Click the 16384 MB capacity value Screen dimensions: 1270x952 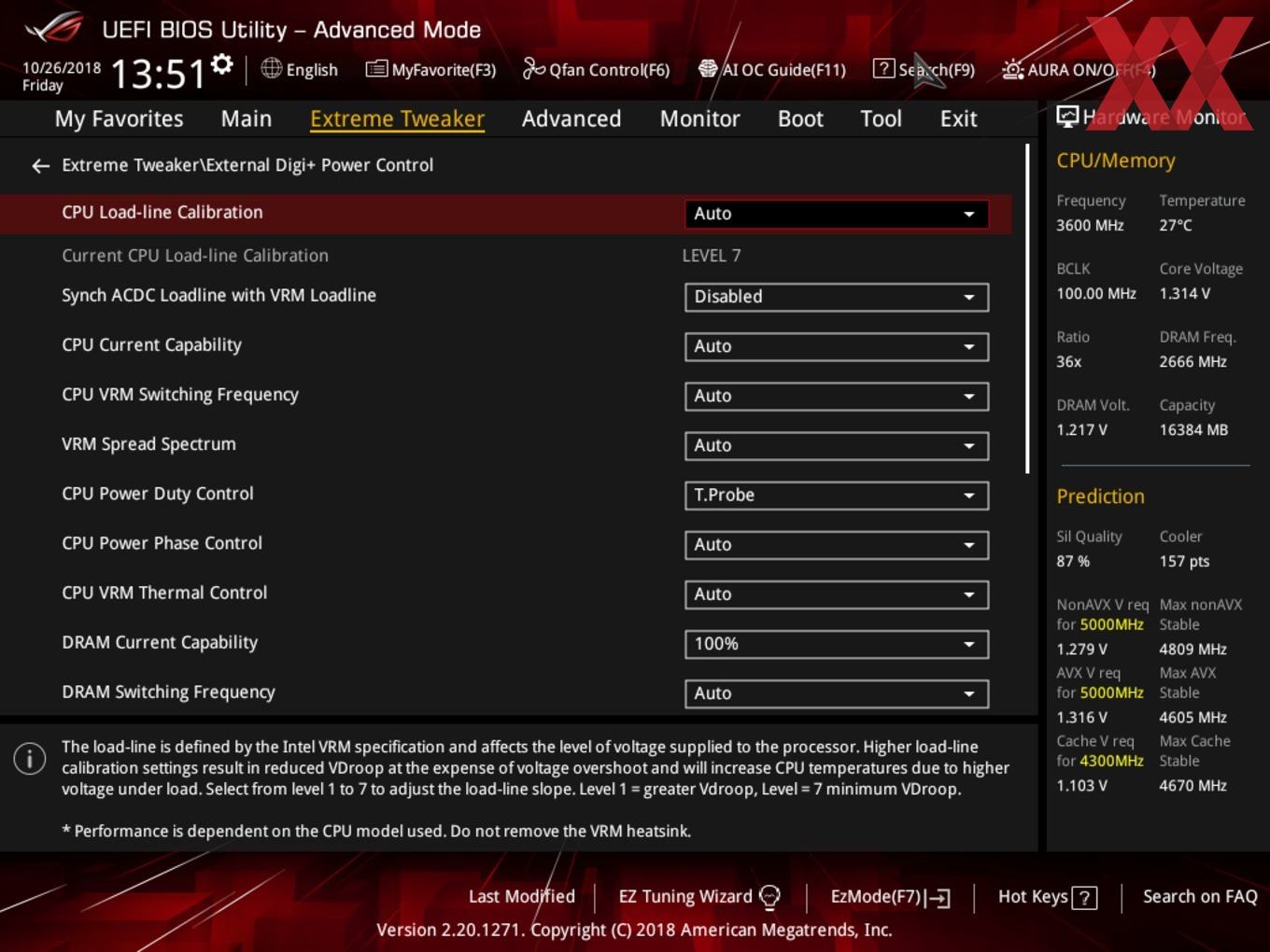pos(1193,429)
